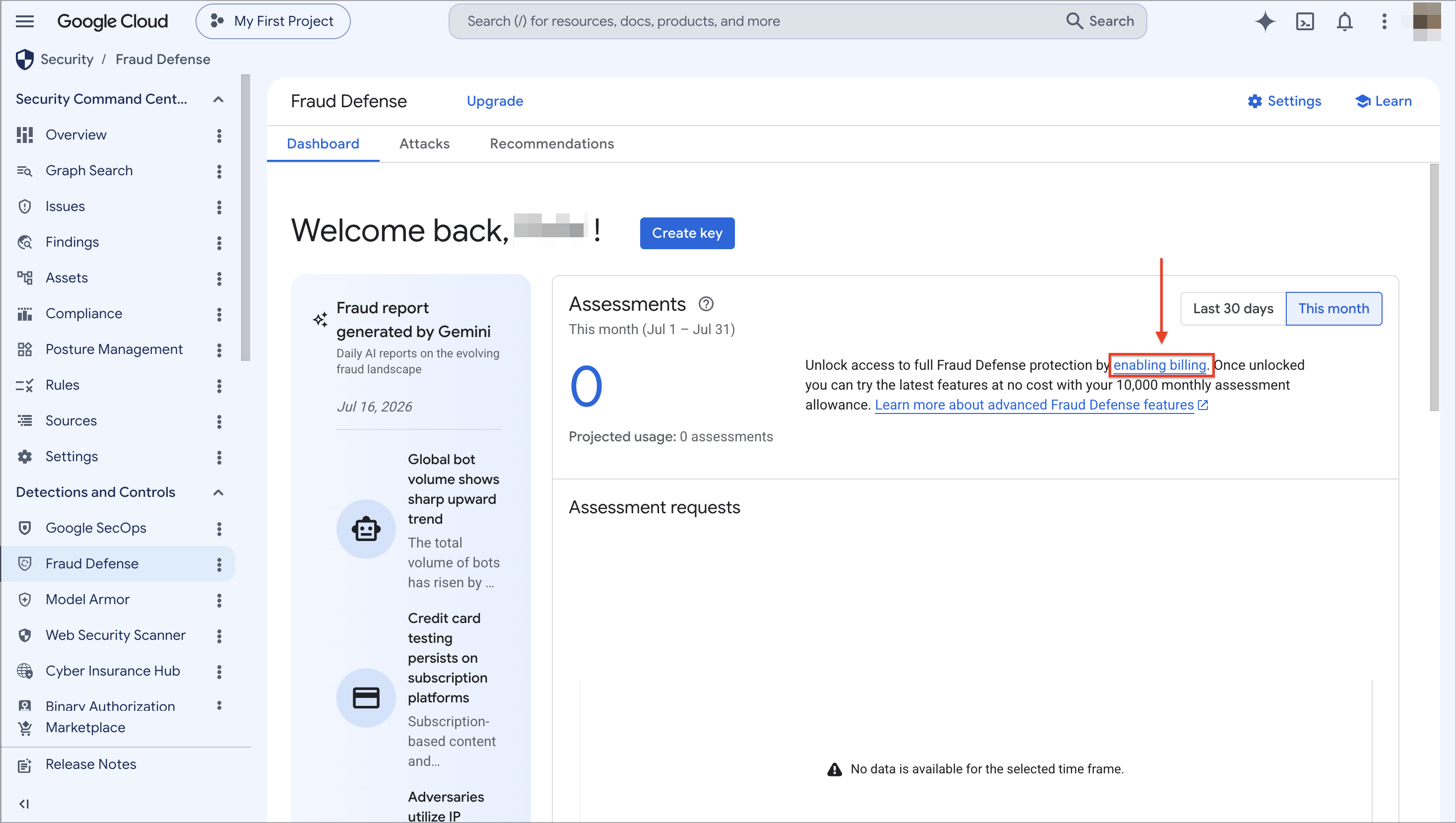Click the robot icon for Global bot volume

tap(366, 529)
